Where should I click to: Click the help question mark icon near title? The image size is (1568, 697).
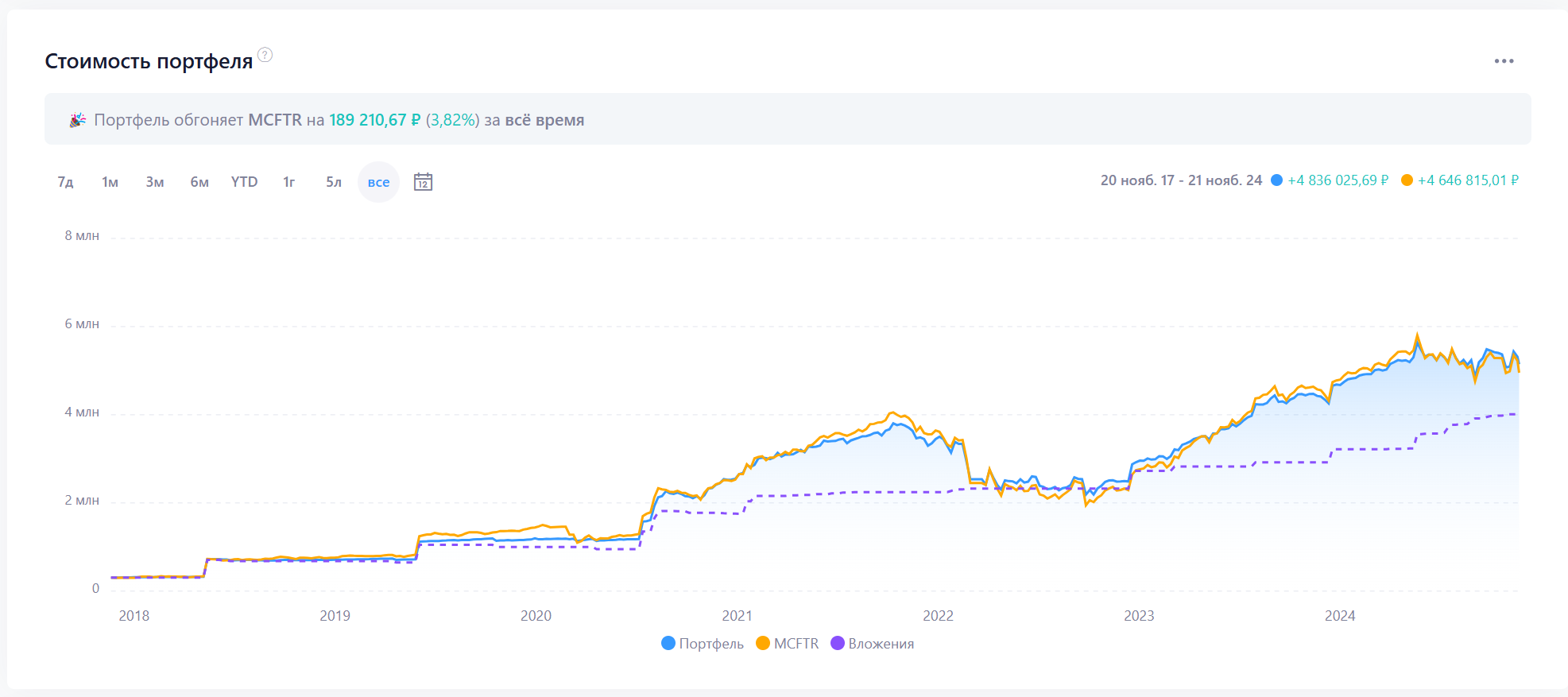pos(265,55)
